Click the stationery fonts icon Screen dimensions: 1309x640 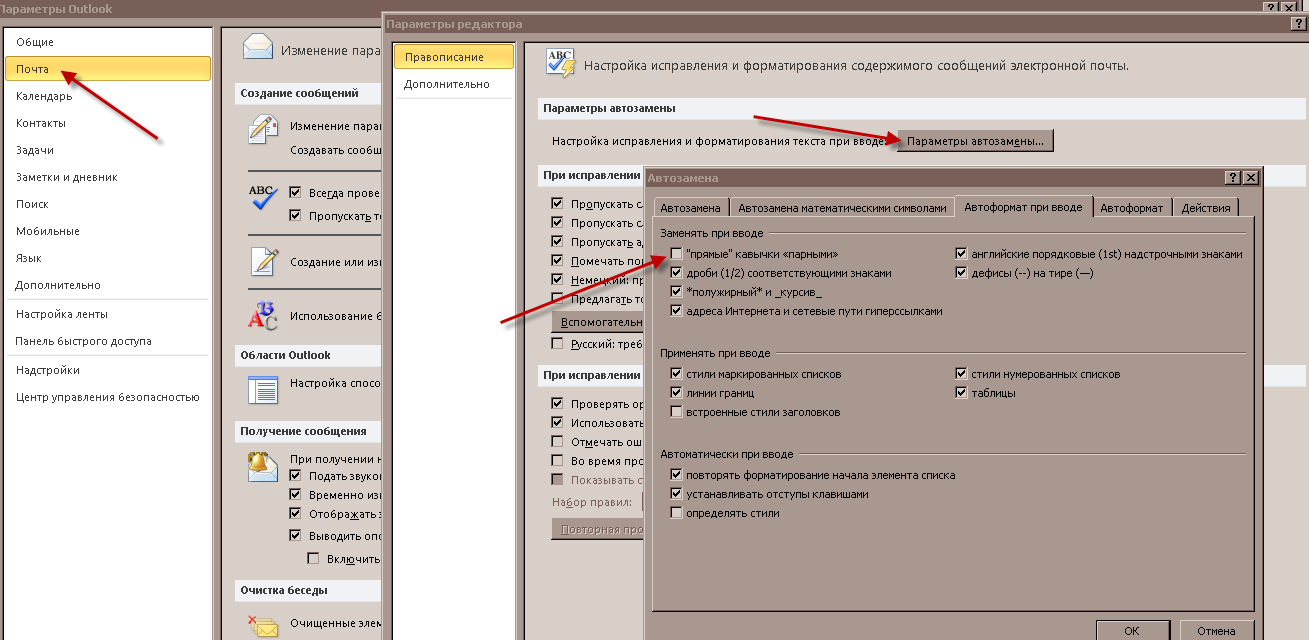tap(263, 315)
